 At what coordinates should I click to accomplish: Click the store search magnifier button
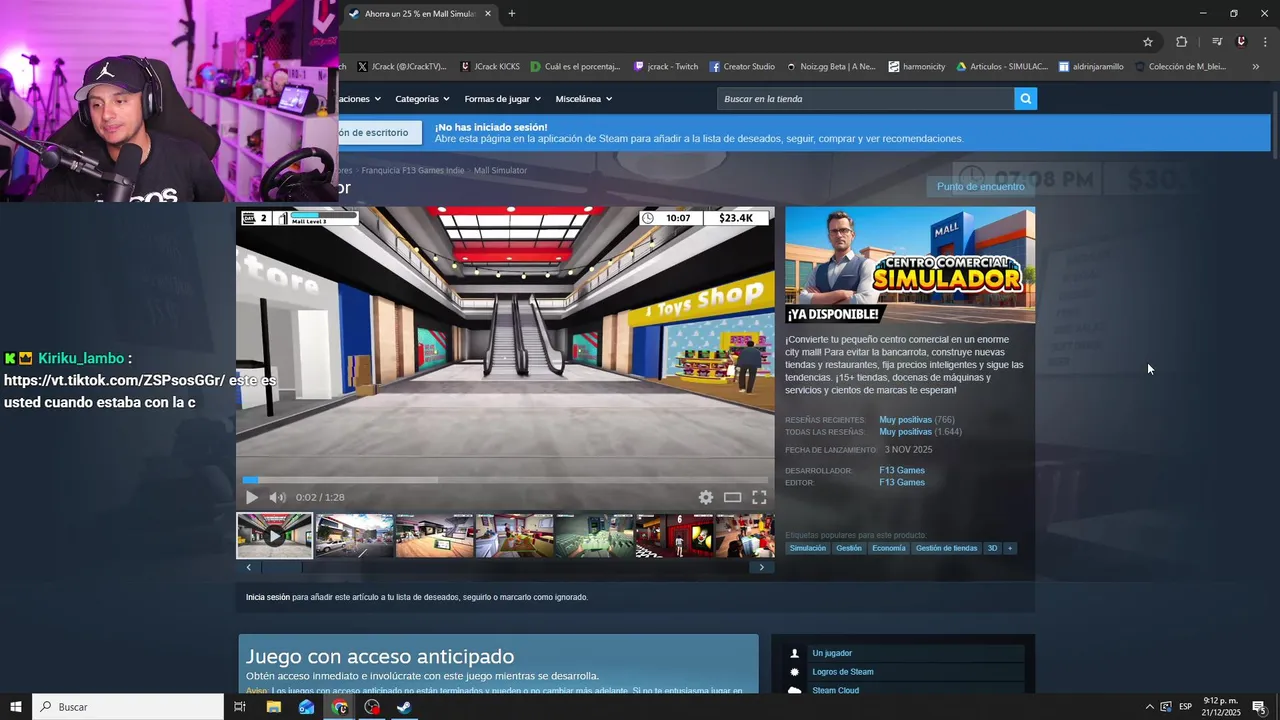click(x=1025, y=99)
